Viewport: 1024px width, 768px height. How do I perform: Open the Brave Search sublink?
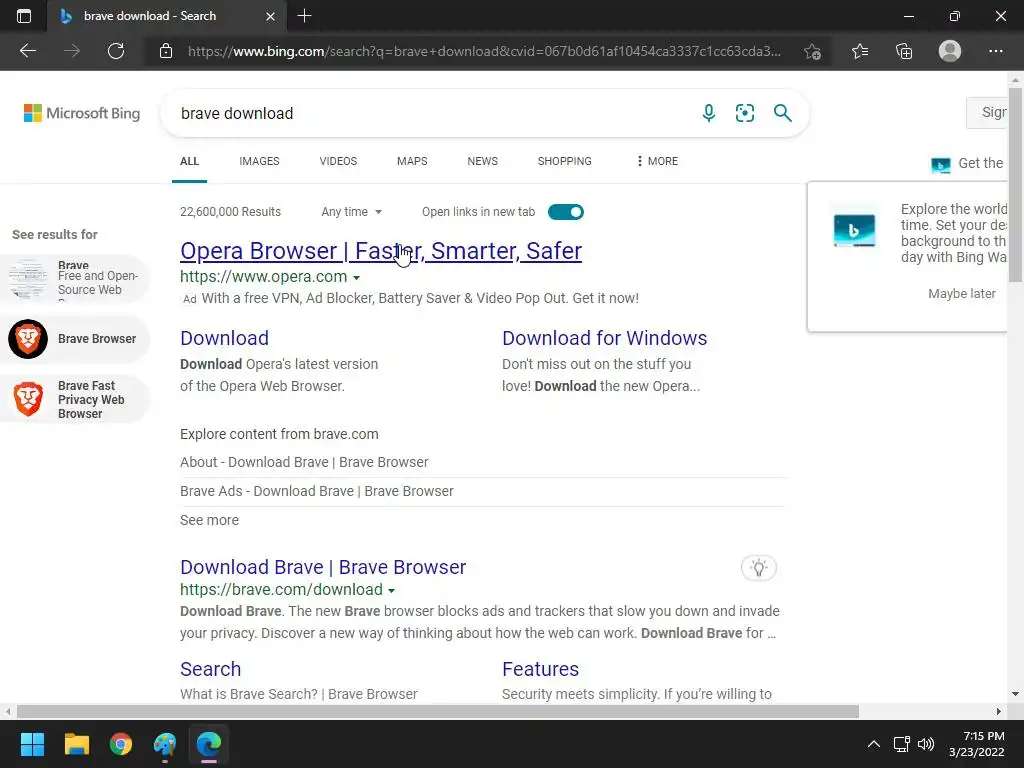(x=210, y=669)
